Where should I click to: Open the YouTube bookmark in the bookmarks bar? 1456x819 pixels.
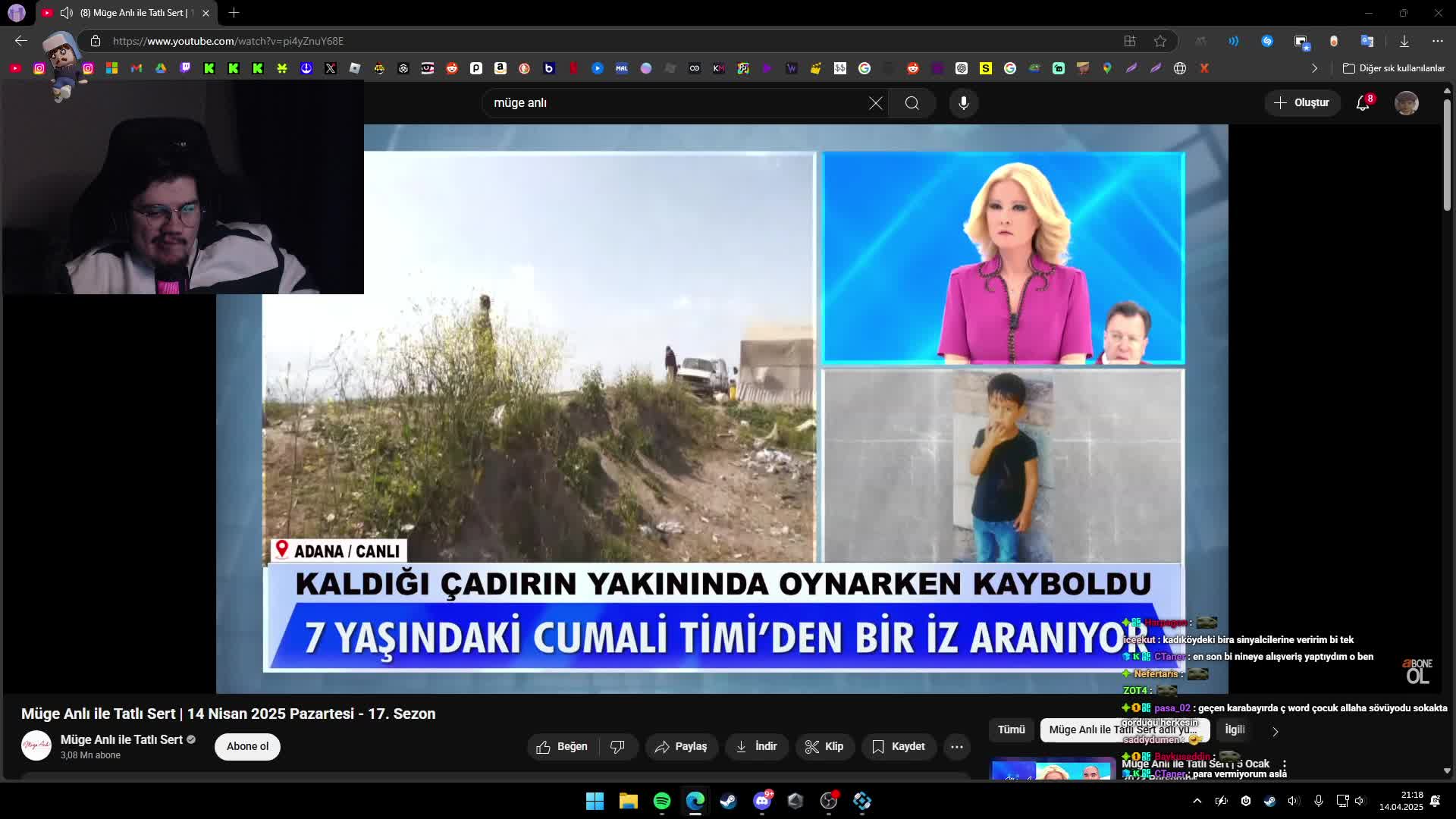(x=15, y=68)
